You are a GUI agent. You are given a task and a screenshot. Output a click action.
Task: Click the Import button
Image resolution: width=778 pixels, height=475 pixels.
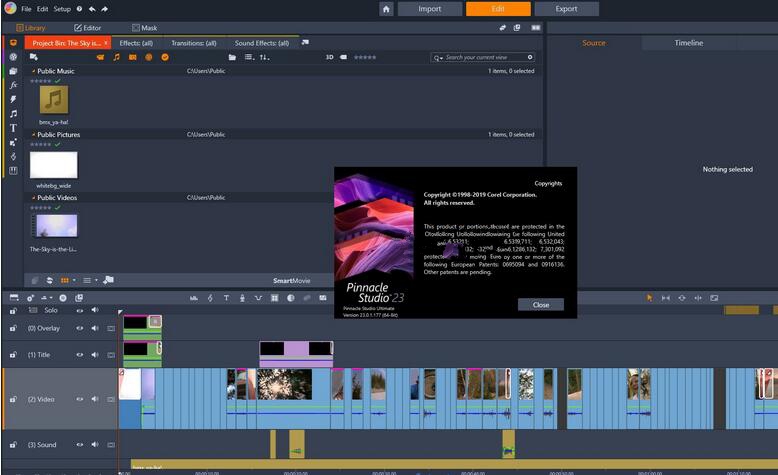(429, 9)
